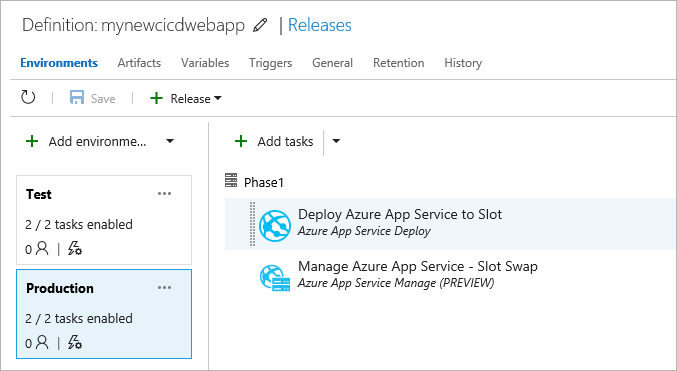Select the Test environment card title

pos(39,194)
